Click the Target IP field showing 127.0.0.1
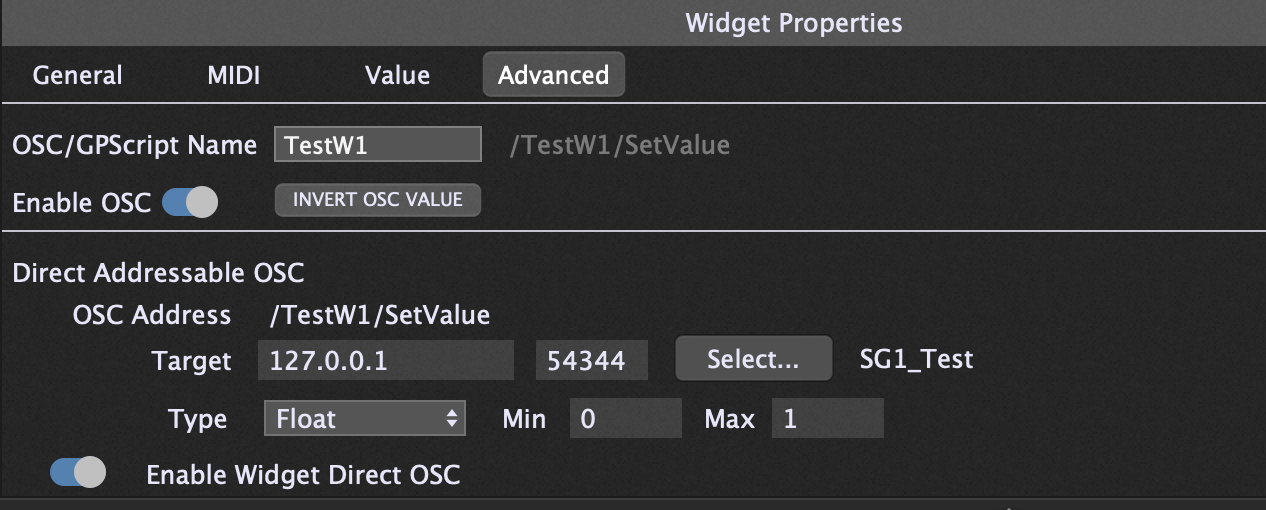Screen dimensions: 1266x510 (385, 361)
